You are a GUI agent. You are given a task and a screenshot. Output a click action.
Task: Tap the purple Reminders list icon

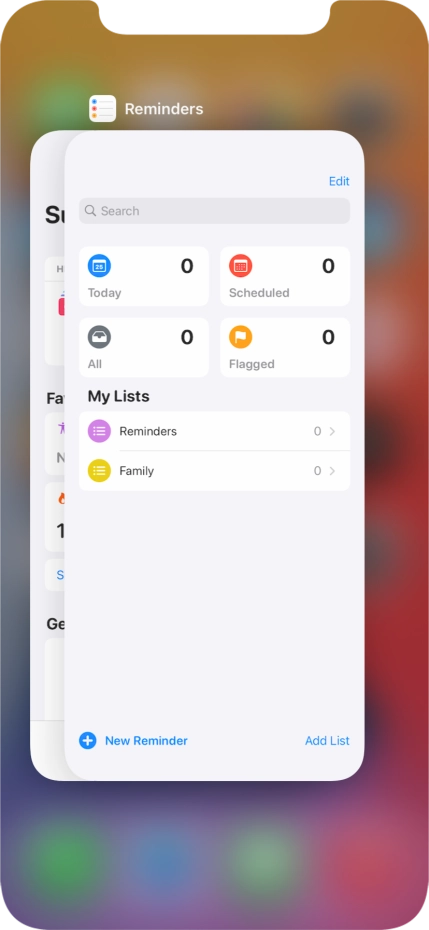tap(99, 431)
